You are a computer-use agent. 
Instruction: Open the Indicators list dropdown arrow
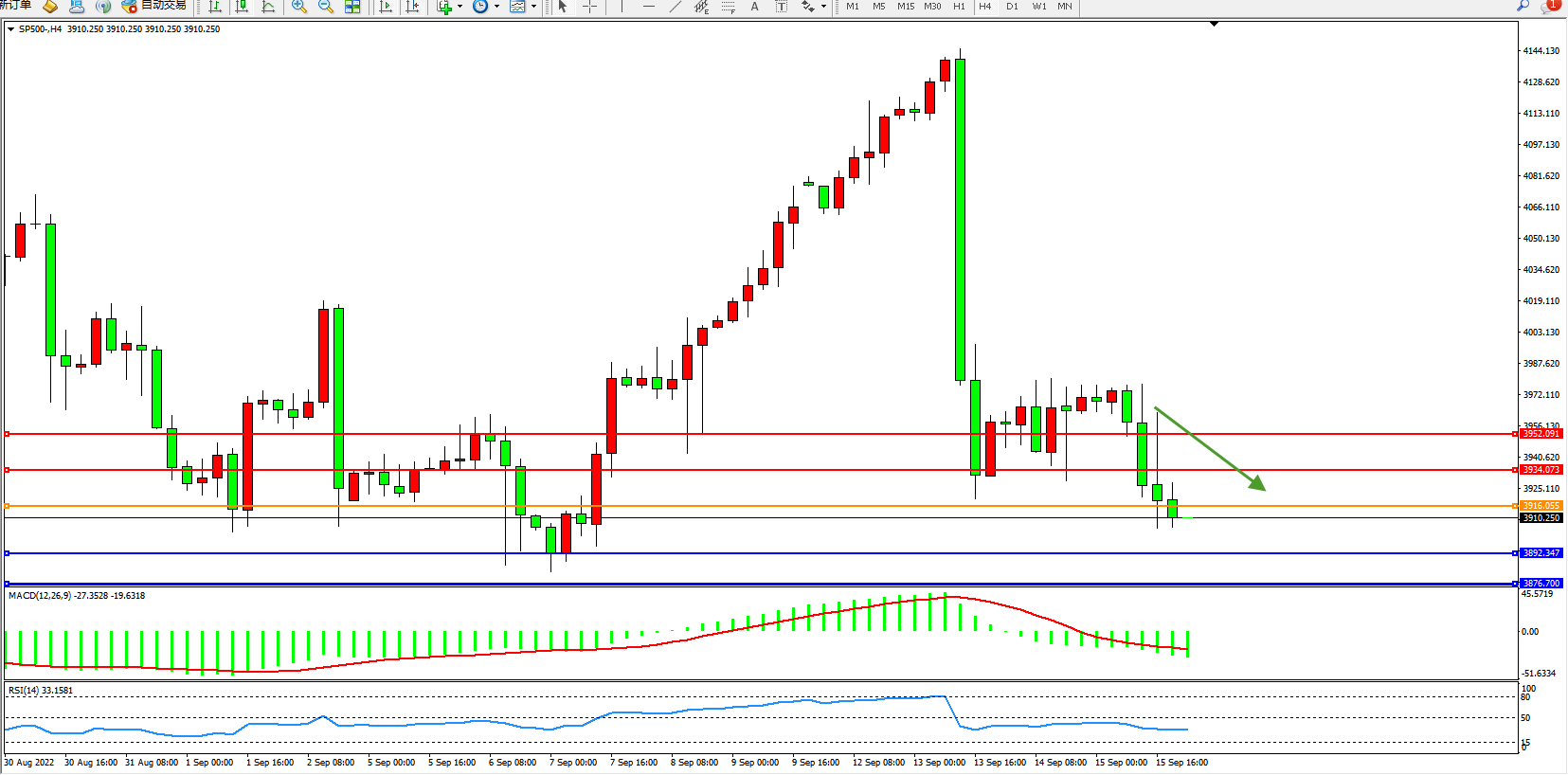click(460, 7)
